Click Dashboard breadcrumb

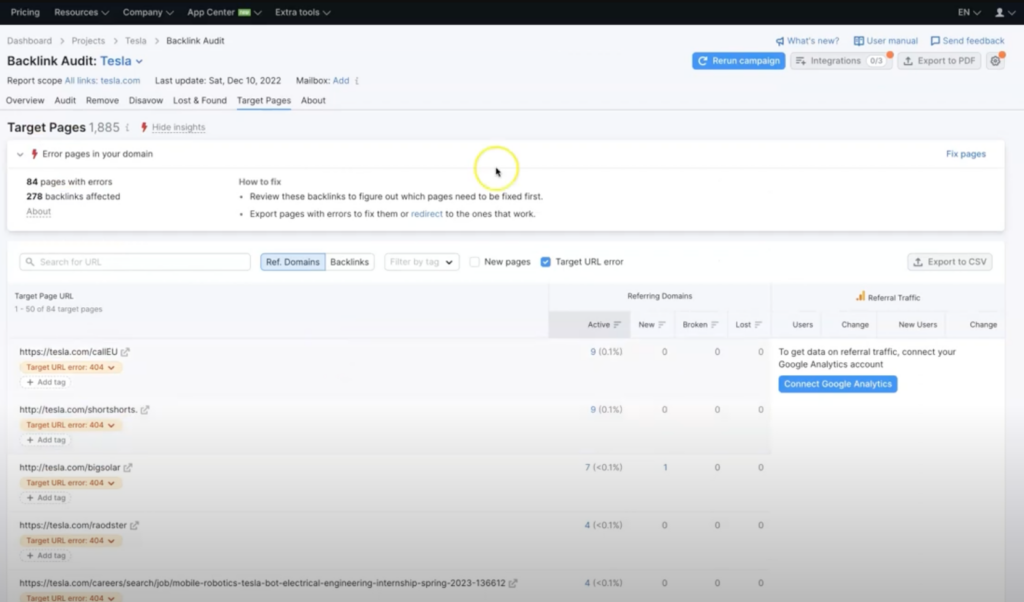29,40
